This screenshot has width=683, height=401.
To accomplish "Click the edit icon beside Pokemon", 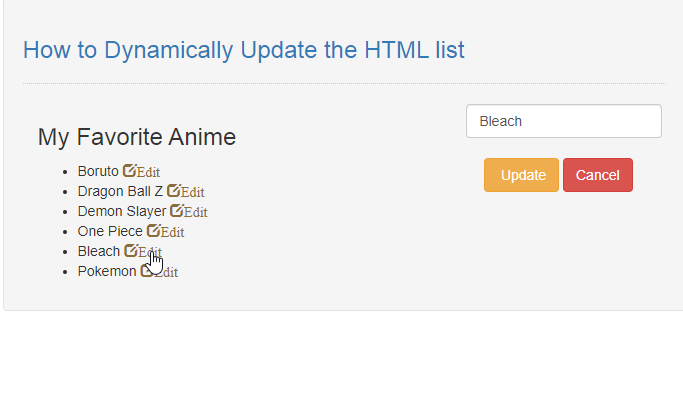I will point(147,270).
